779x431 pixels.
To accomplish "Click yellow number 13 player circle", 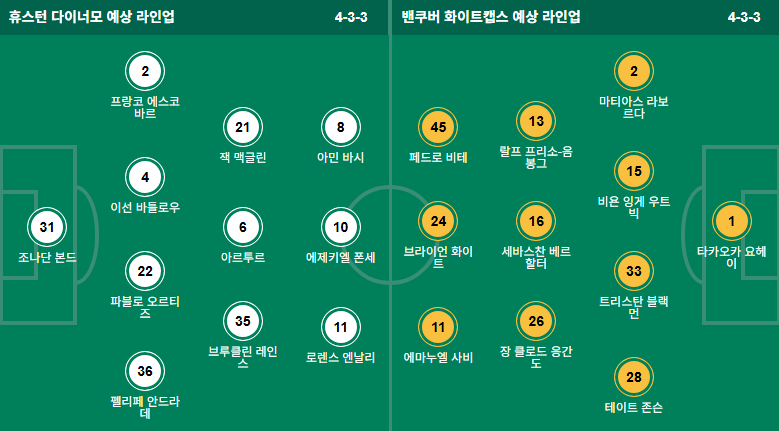I will [536, 121].
